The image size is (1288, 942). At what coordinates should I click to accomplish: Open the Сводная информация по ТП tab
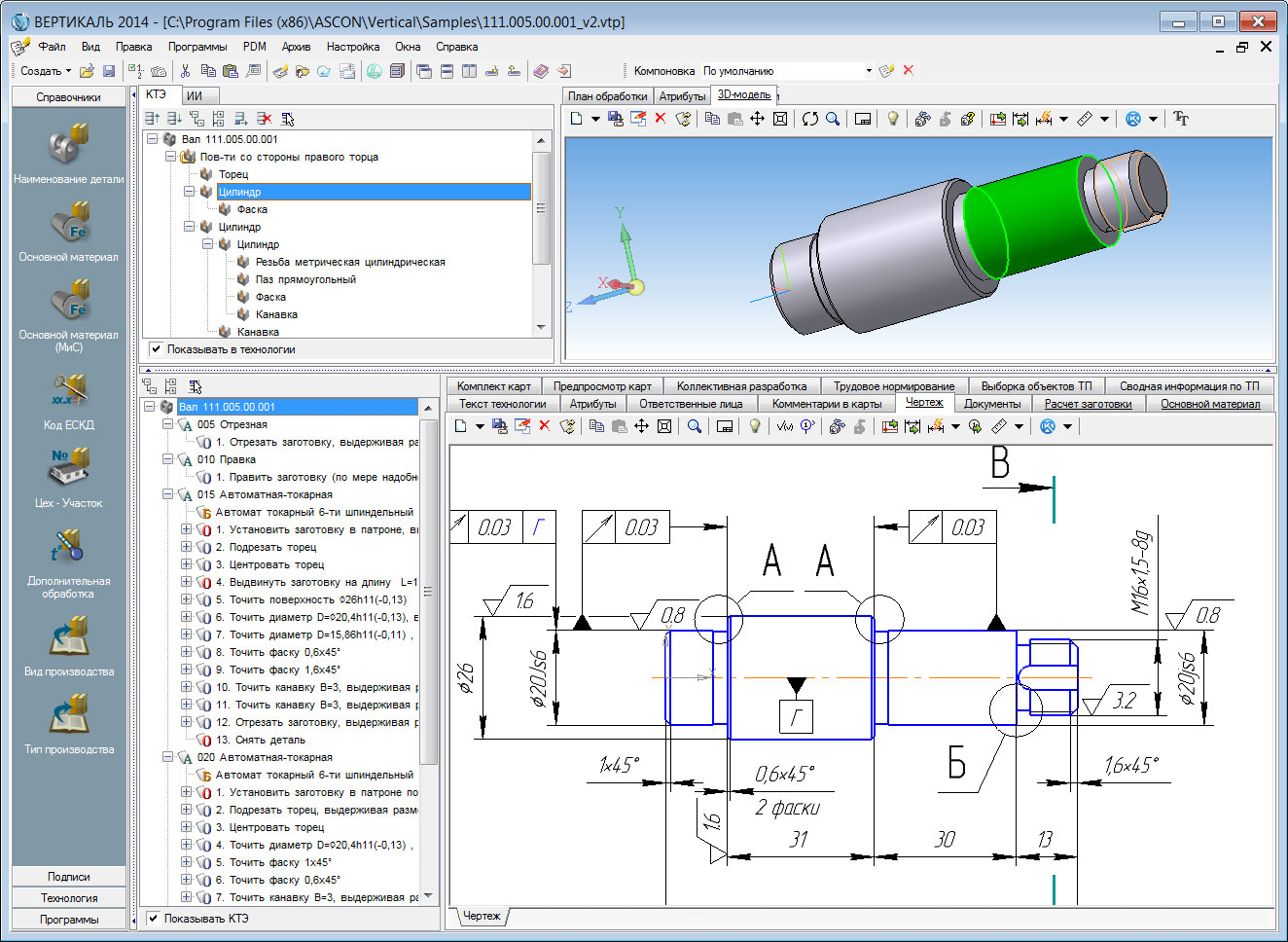[1189, 386]
